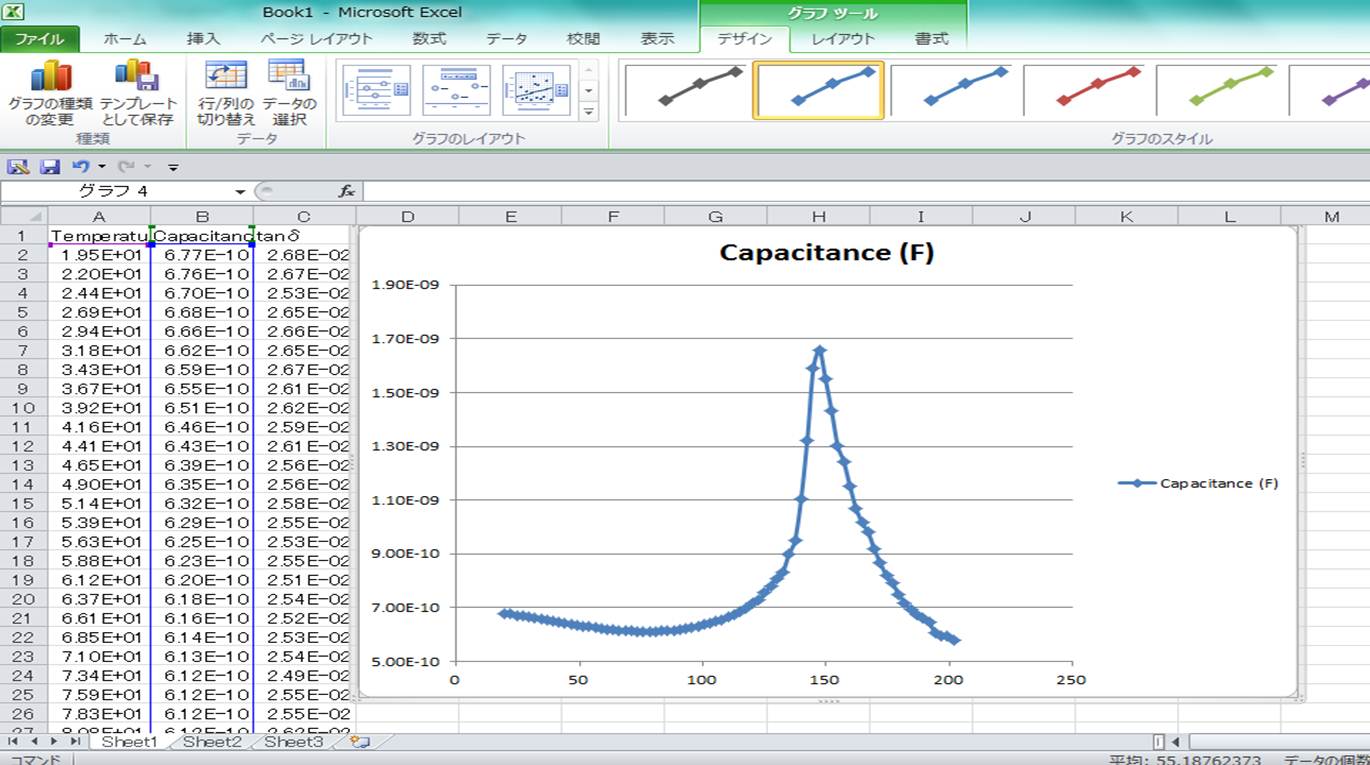This screenshot has width=1370, height=765.
Task: Click the Redo arrow icon
Action: pos(126,167)
